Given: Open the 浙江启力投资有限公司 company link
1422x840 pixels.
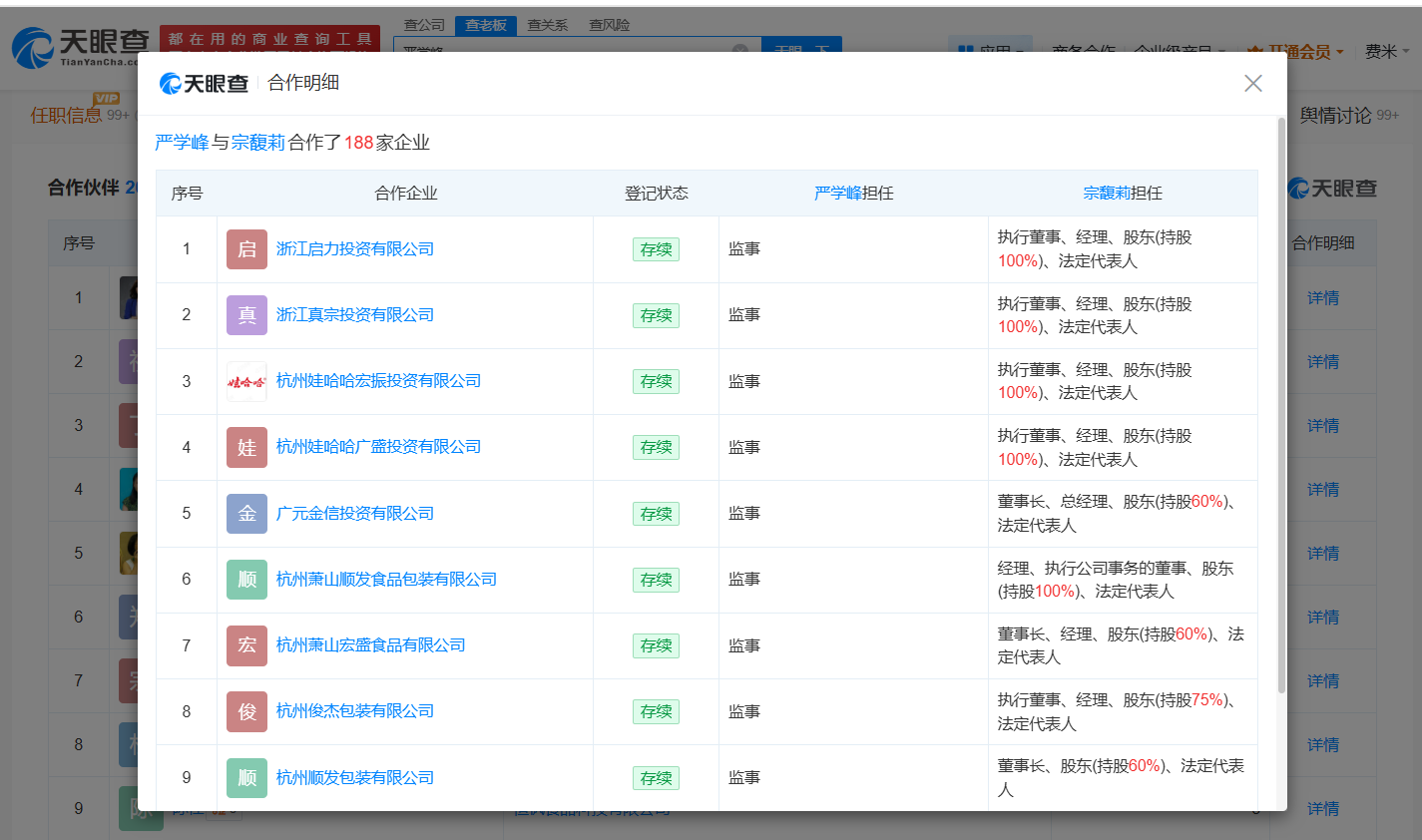Looking at the screenshot, I should click(x=354, y=248).
